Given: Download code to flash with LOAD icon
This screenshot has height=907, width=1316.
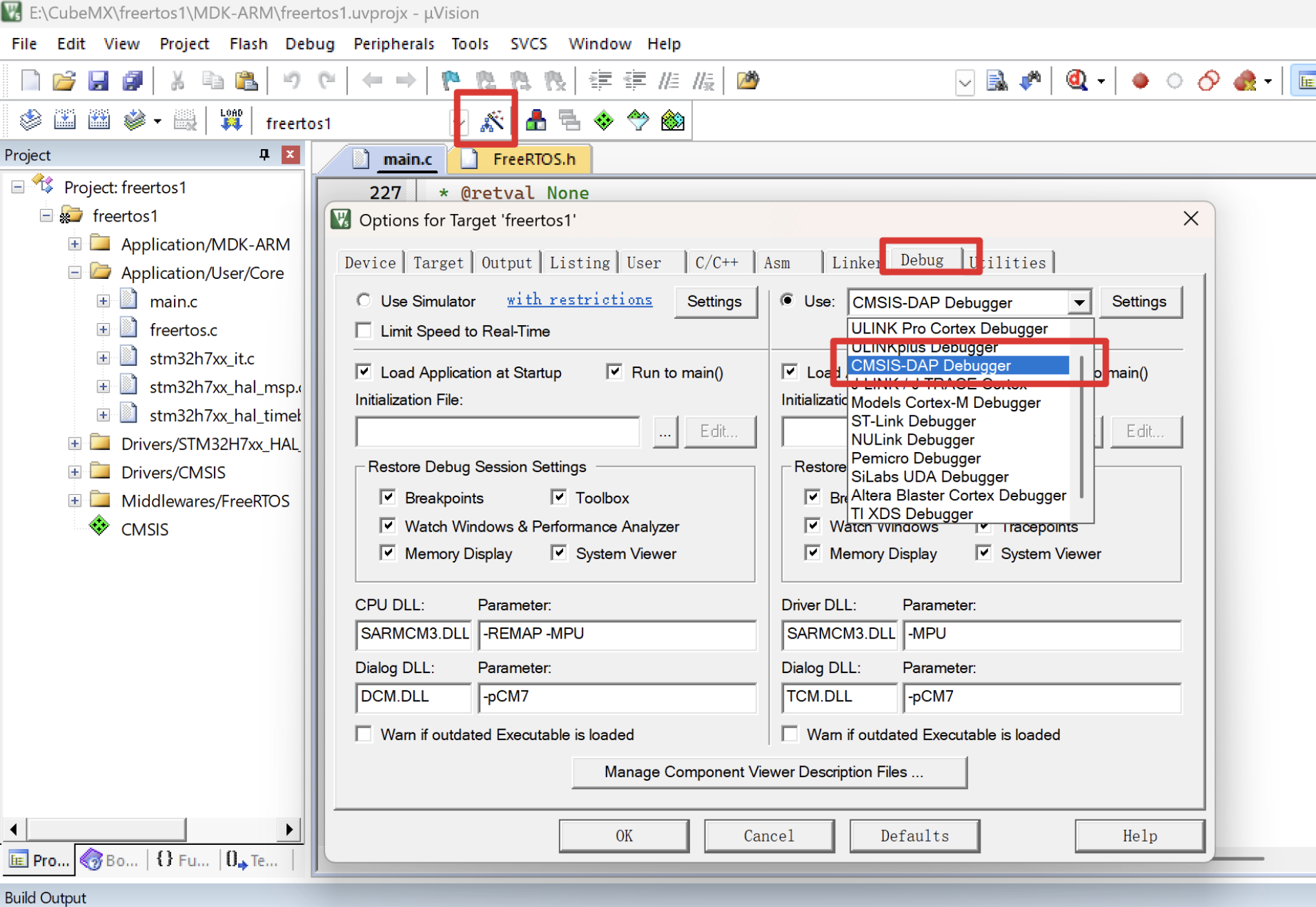Looking at the screenshot, I should pyautogui.click(x=231, y=121).
